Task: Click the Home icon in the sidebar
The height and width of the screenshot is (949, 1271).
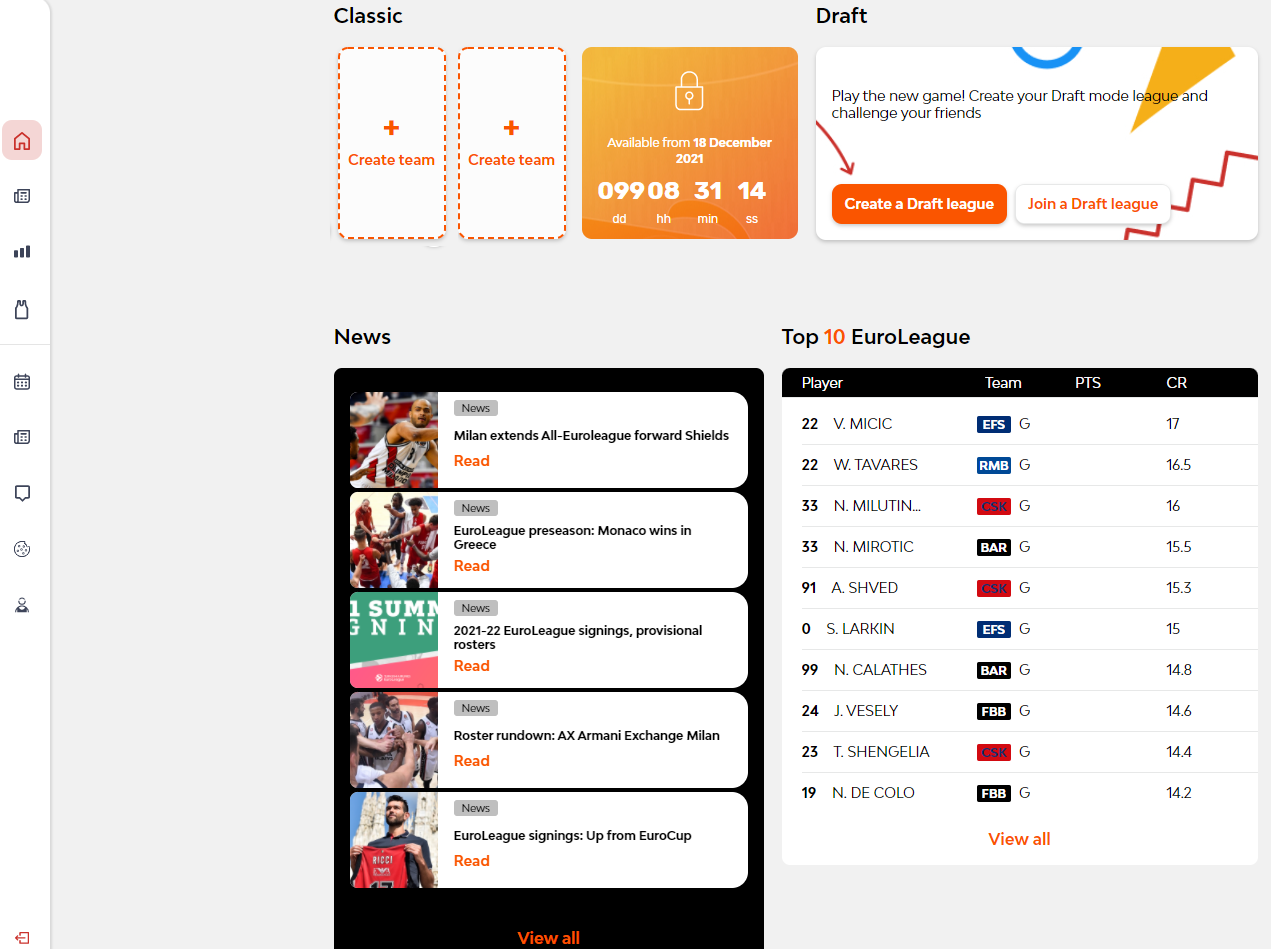Action: point(22,141)
